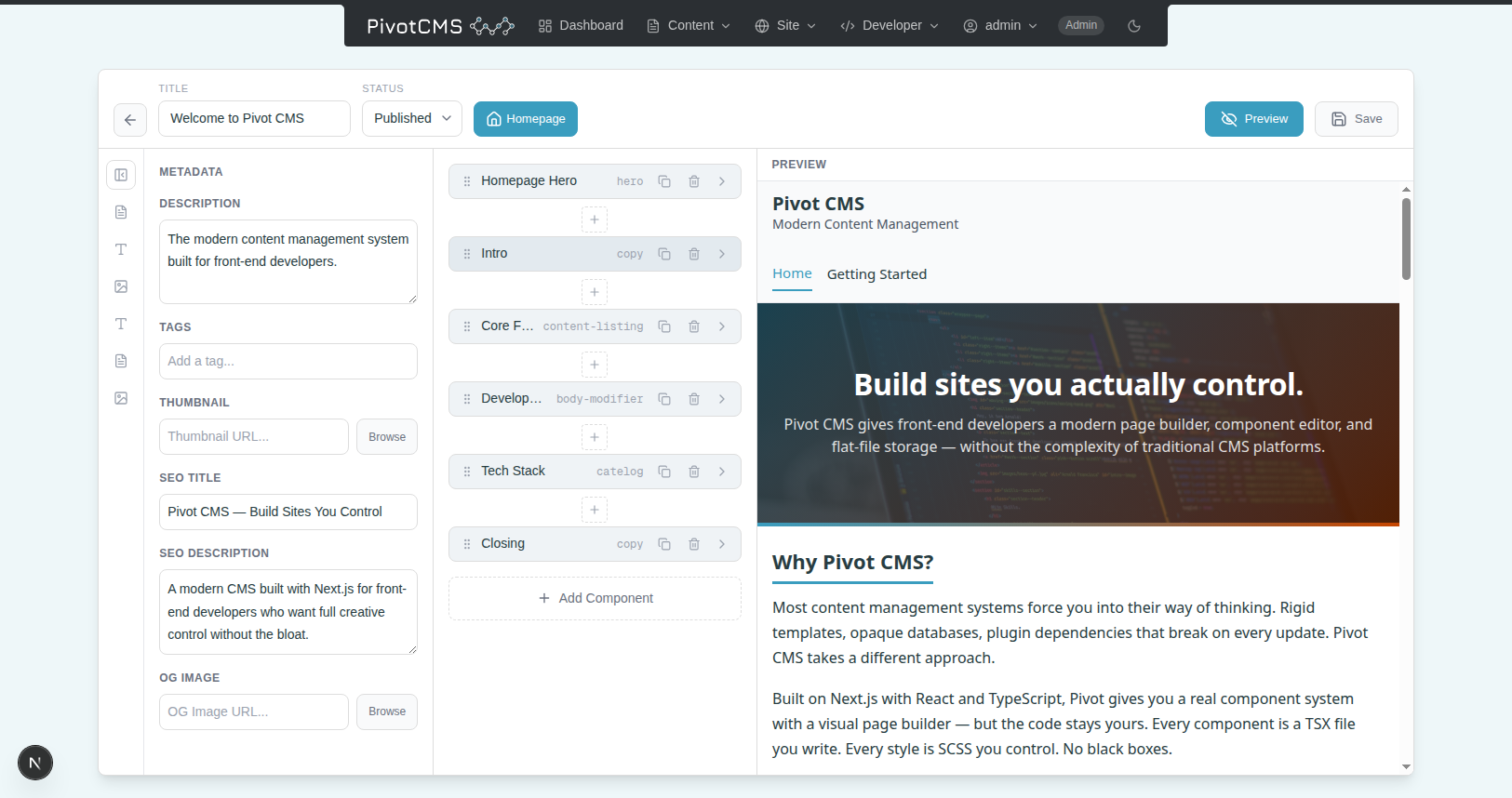
Task: Click the preview scrollbar thumb
Action: 1406,238
